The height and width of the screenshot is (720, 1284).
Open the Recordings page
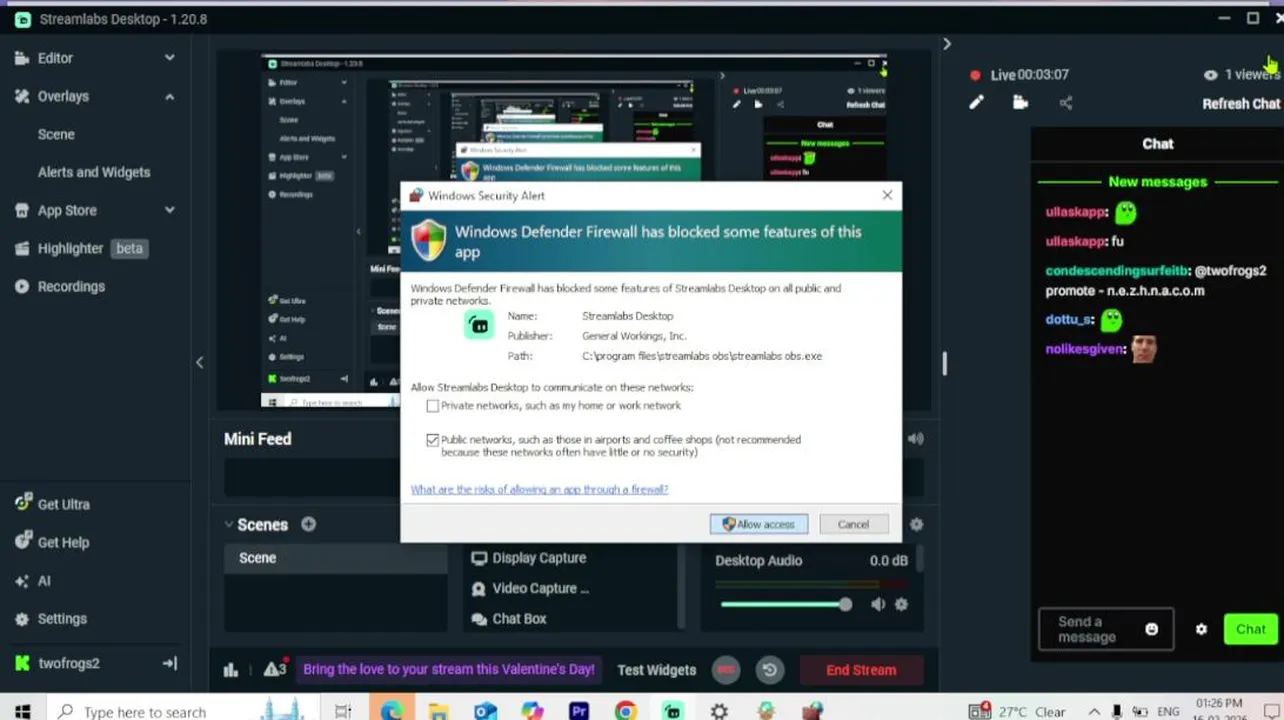click(71, 286)
